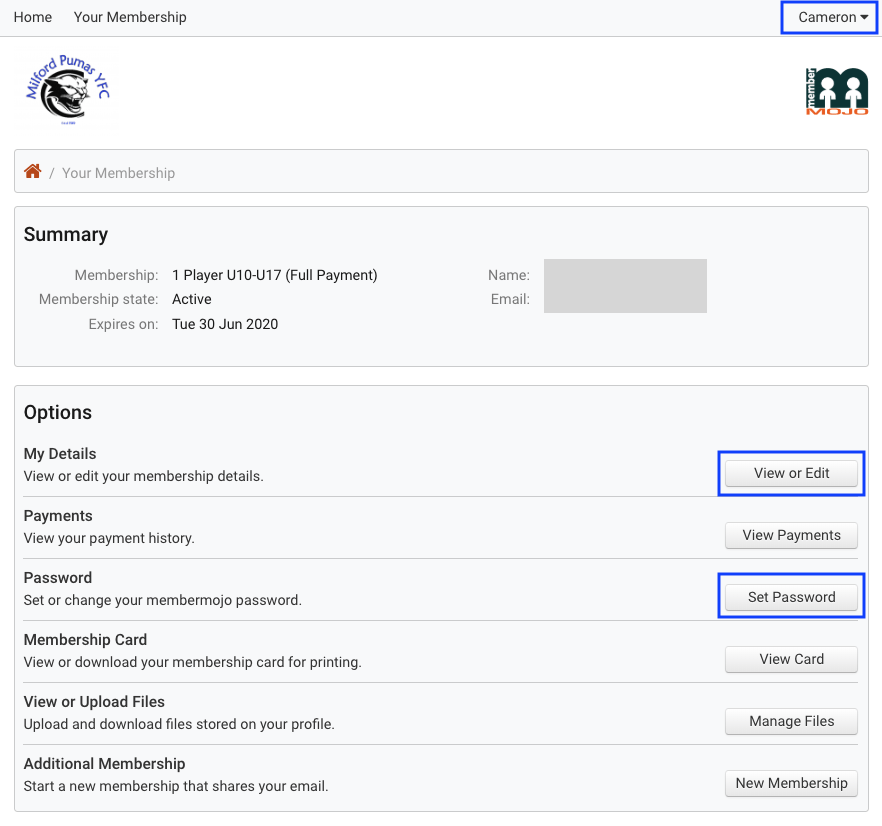Open the membership card with View Card
The image size is (882, 826).
[791, 659]
